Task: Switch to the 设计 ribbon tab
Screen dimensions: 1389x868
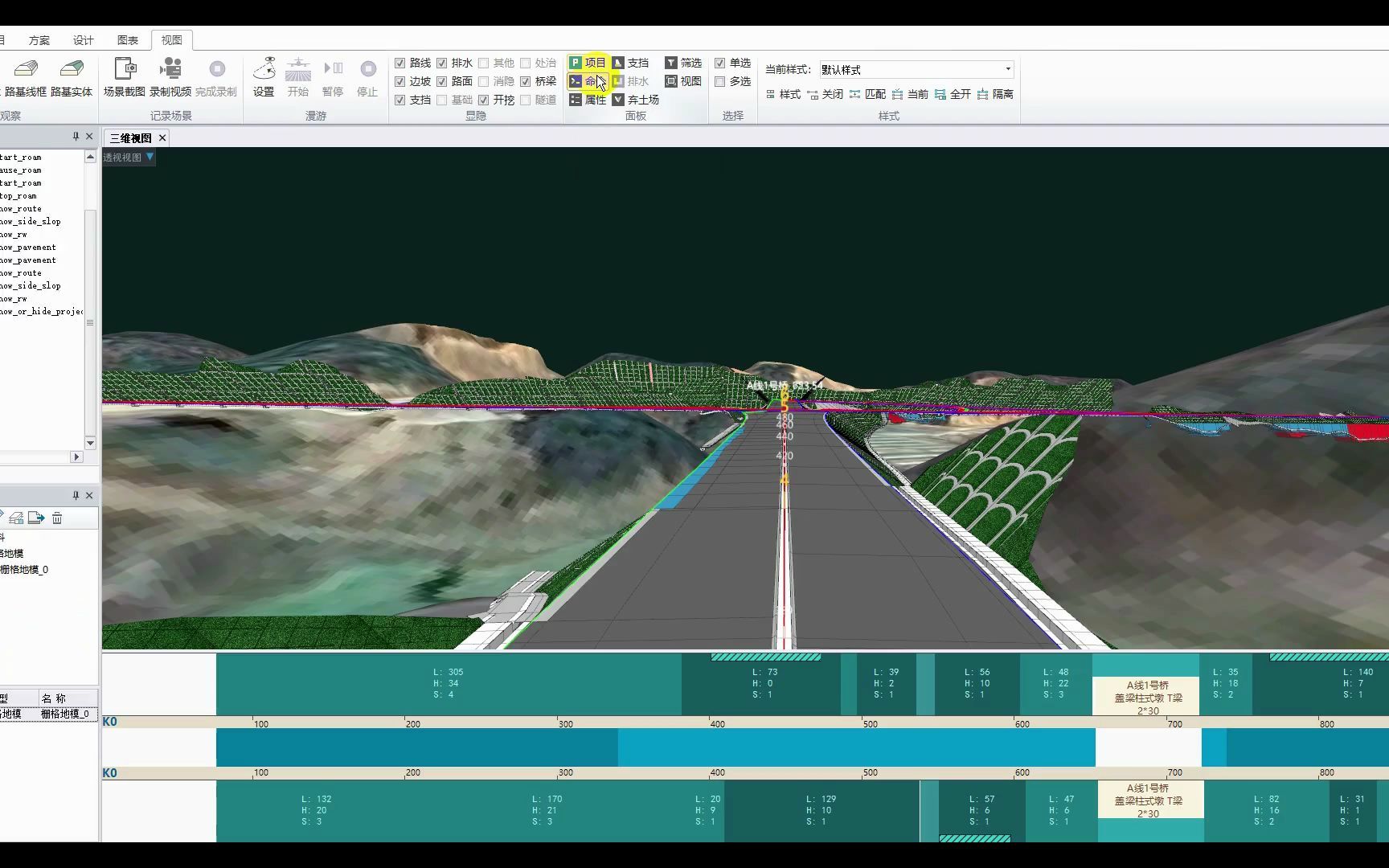Action: pyautogui.click(x=83, y=39)
